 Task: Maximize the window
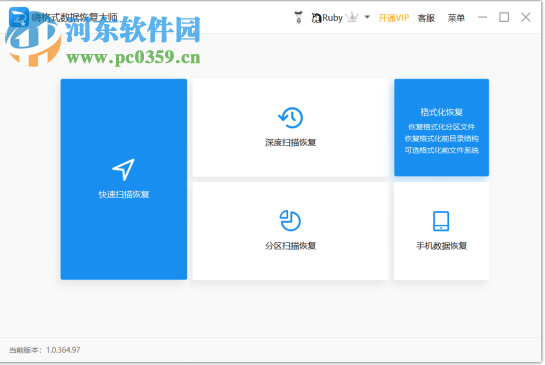coord(504,17)
